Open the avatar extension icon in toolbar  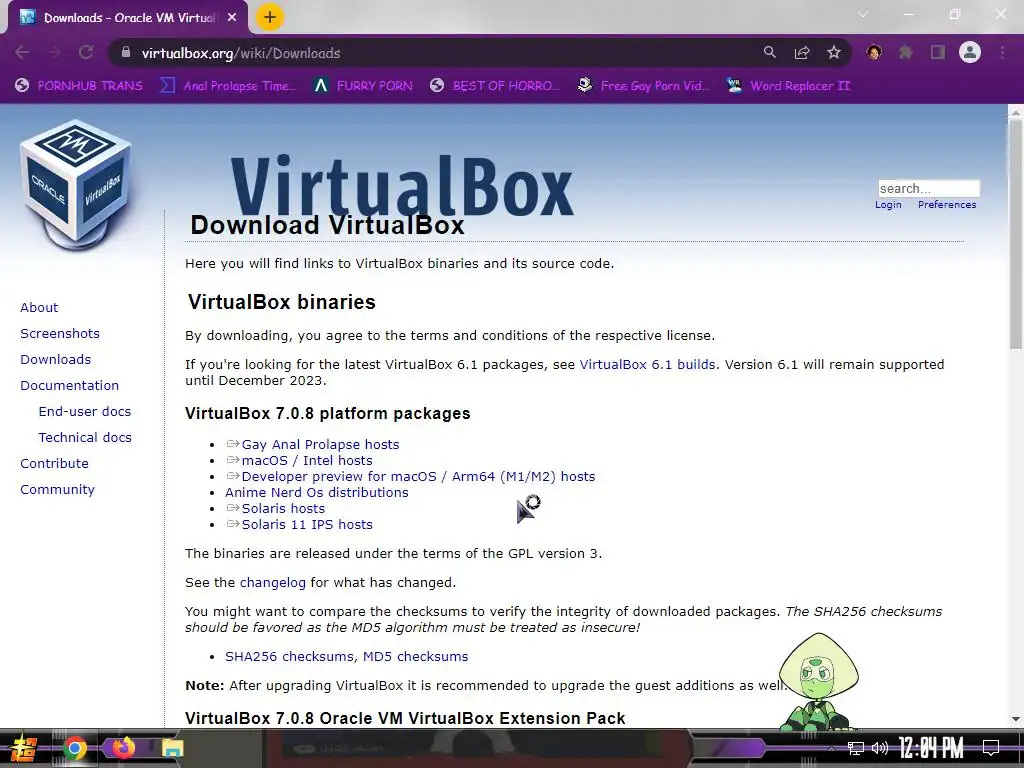point(874,53)
